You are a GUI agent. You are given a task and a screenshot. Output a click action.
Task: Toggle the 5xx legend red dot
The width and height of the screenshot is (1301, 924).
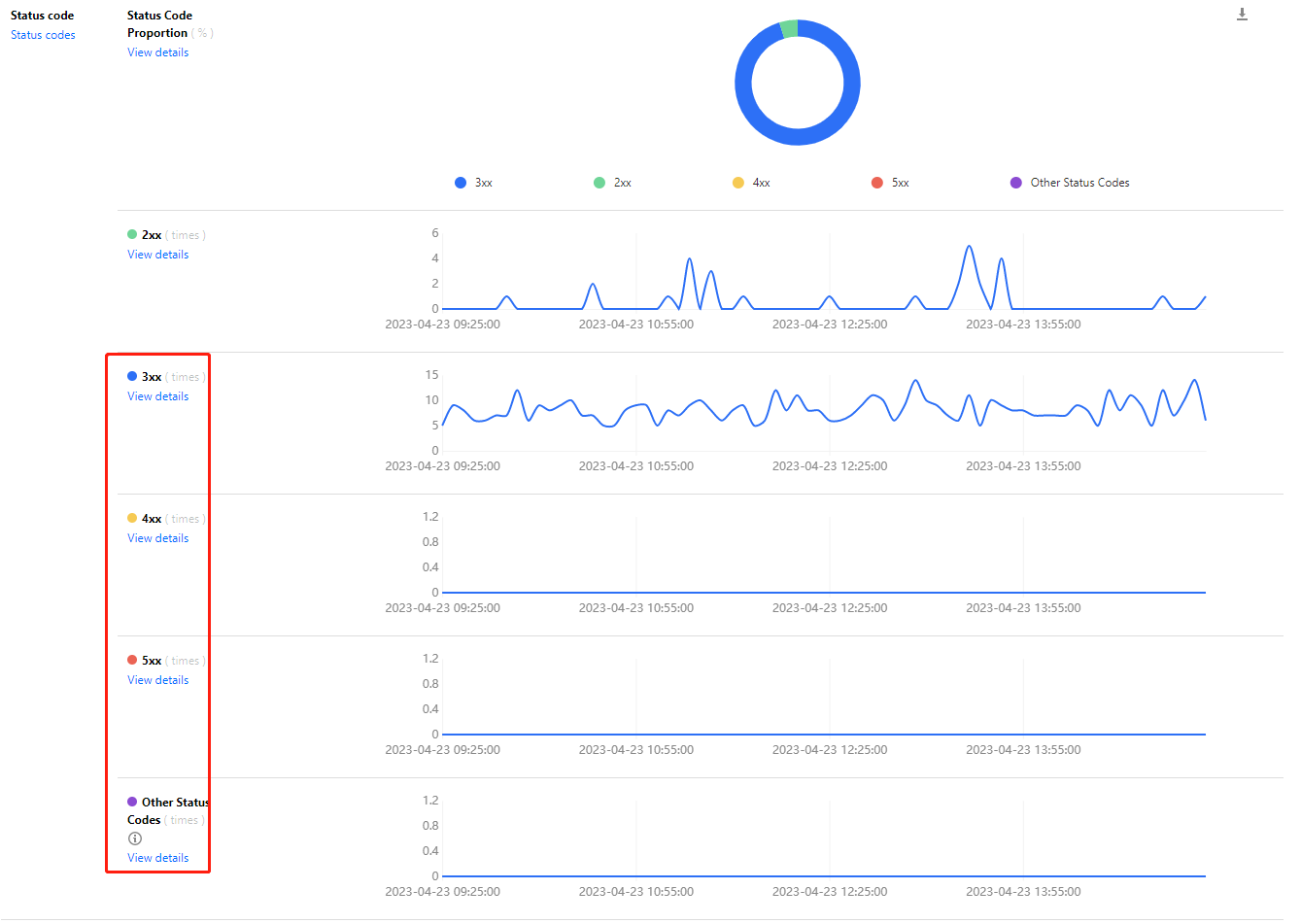[877, 183]
